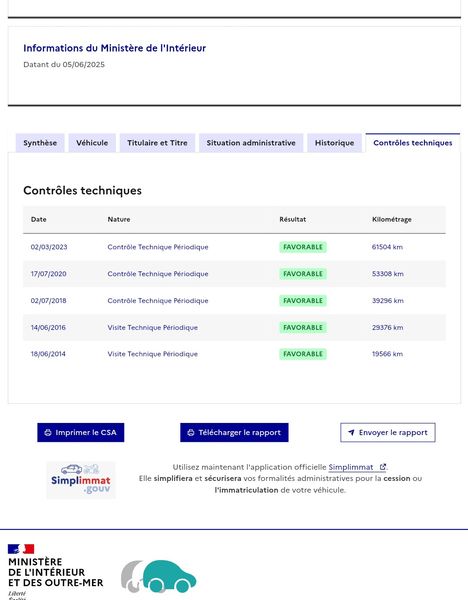Click Envoyer le rapport button
This screenshot has width=468, height=600.
[388, 432]
